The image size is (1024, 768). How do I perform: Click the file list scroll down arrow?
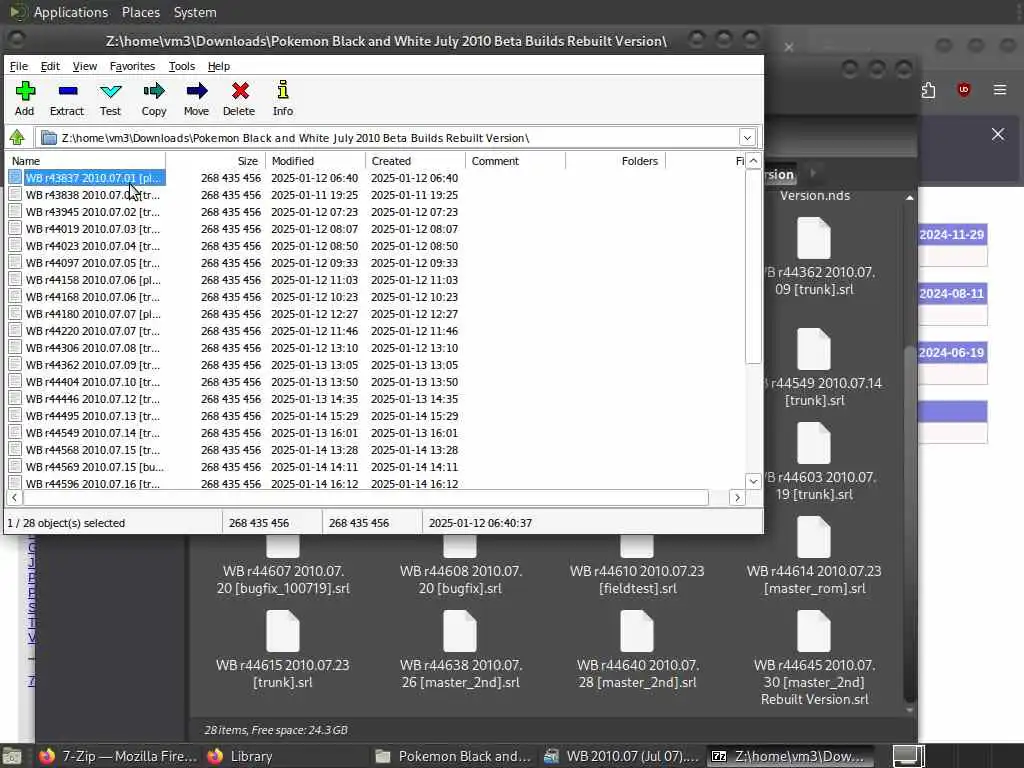753,481
